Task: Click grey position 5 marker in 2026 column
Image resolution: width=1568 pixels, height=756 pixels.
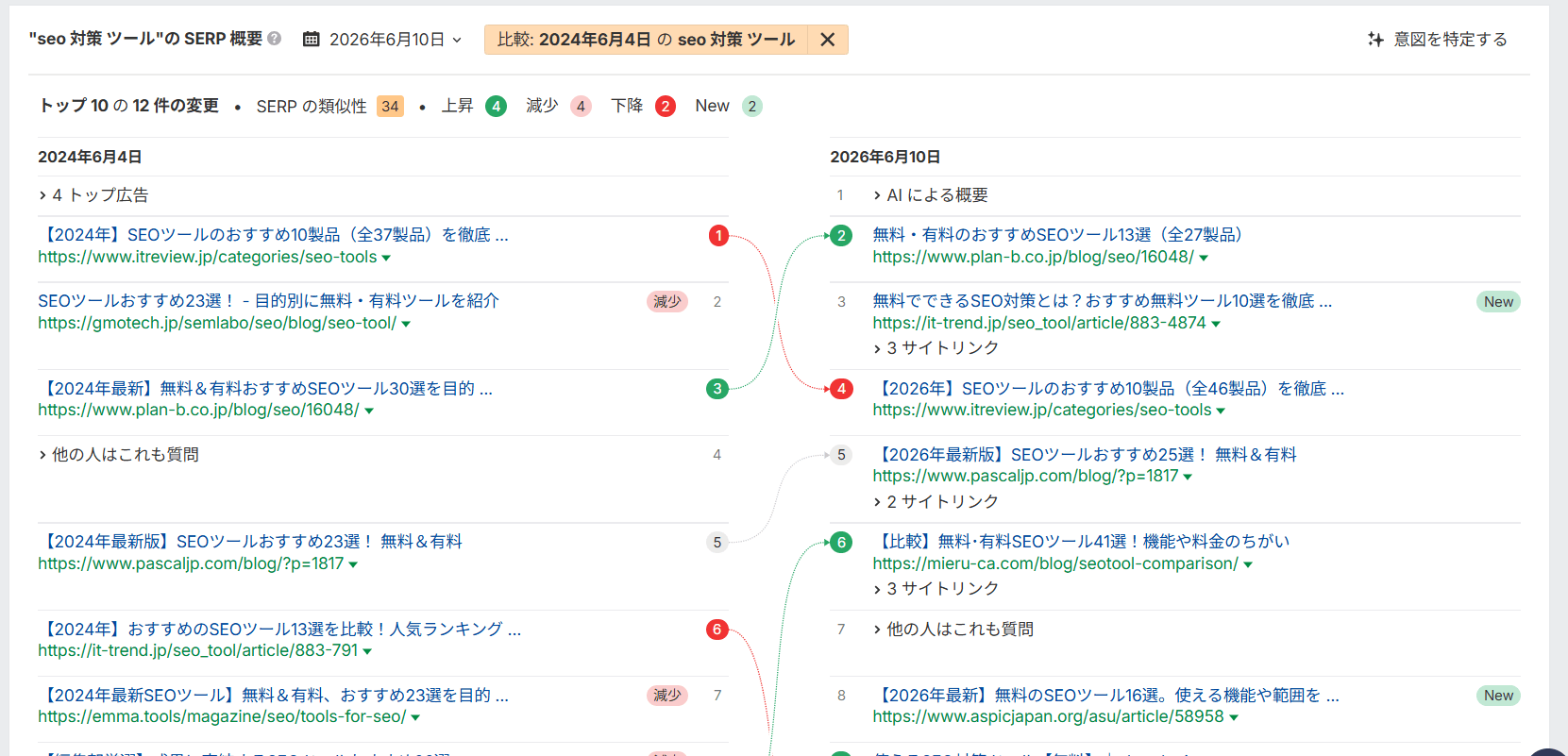Action: pos(841,455)
